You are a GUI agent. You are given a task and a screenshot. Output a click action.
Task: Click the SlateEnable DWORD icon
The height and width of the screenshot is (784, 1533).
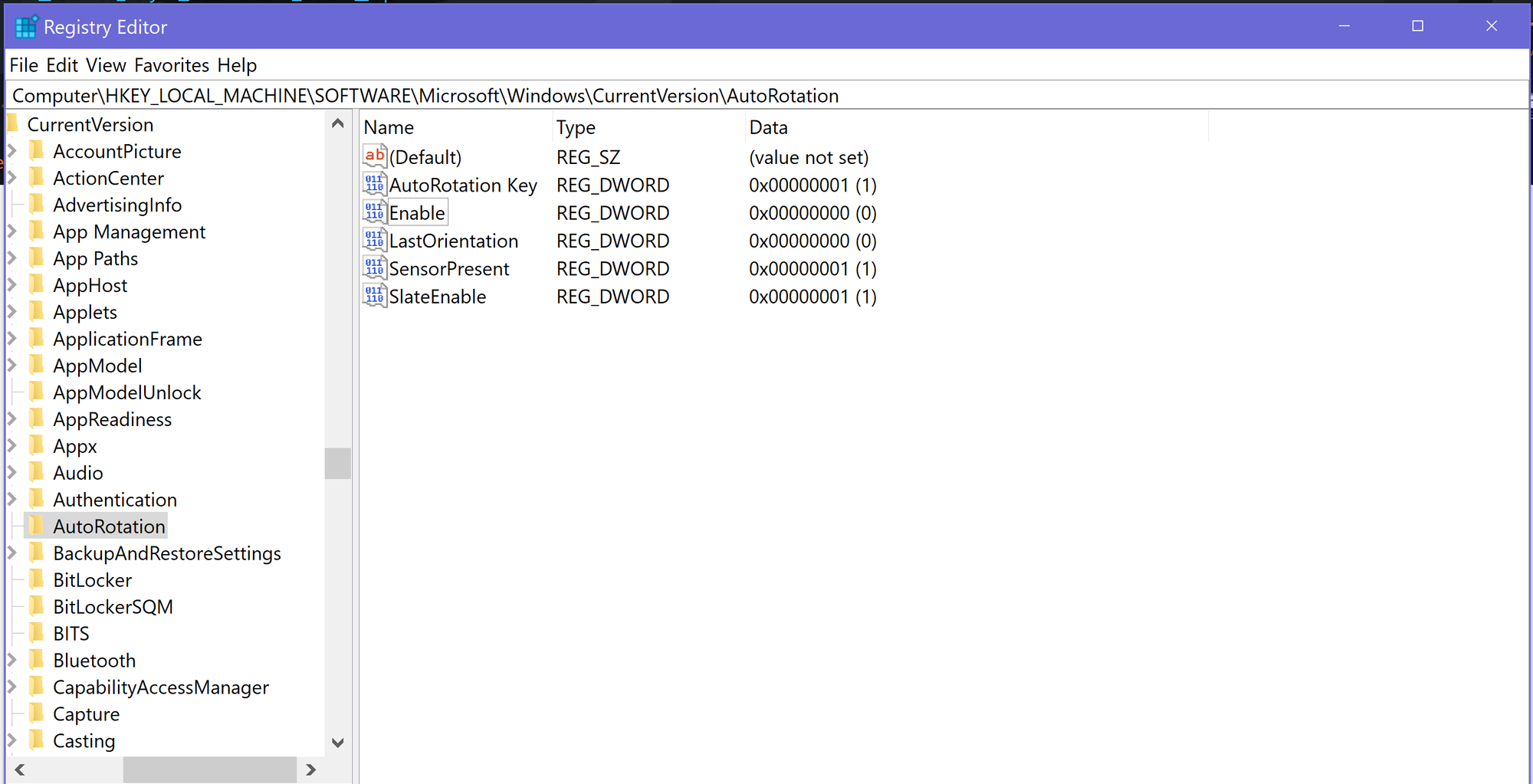(375, 296)
